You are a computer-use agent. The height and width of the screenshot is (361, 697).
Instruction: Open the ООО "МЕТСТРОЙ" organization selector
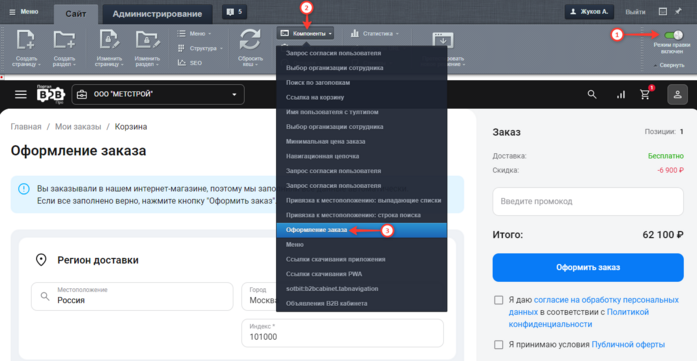point(158,95)
